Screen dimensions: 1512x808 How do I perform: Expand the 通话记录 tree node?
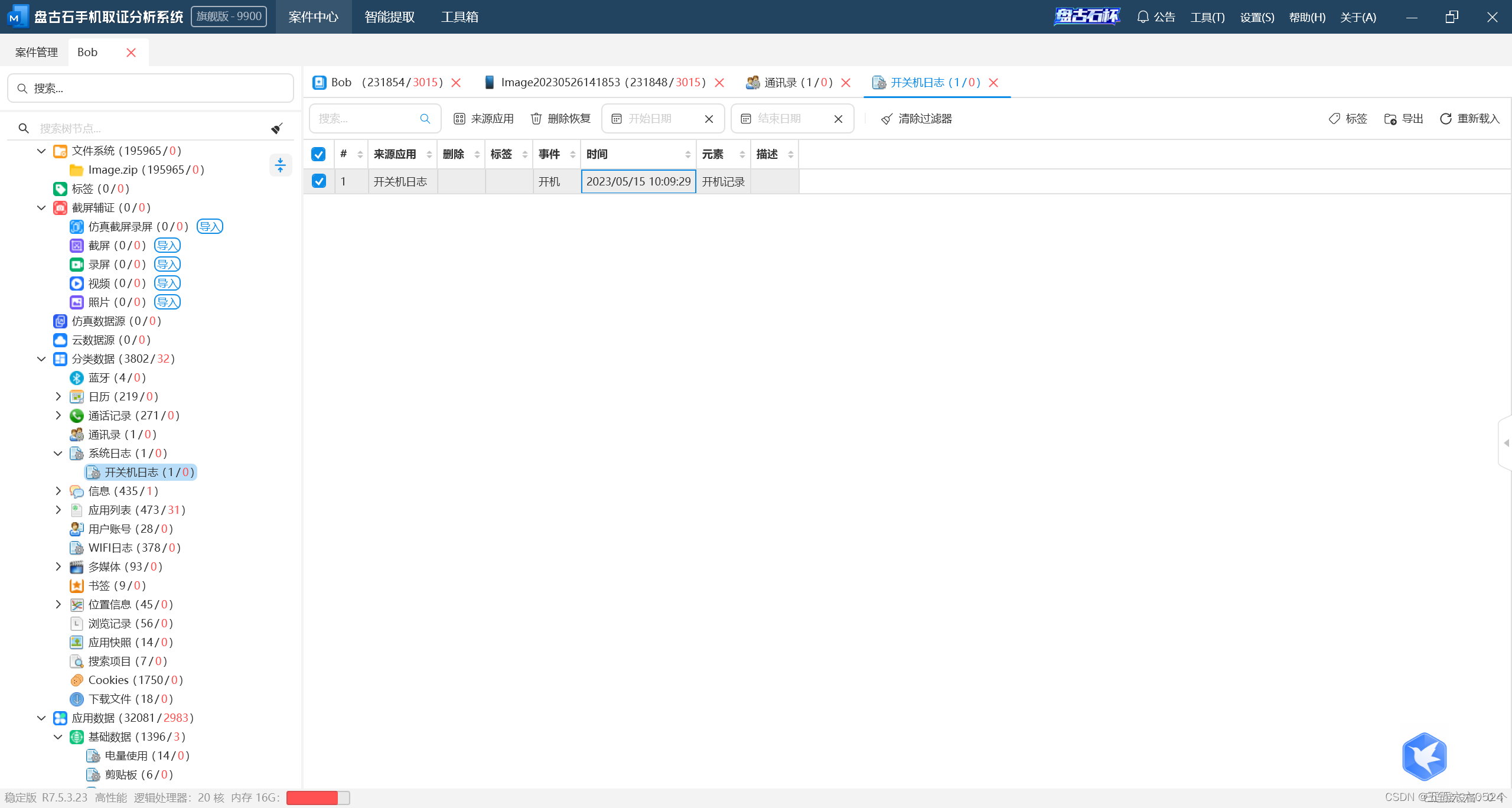click(58, 416)
